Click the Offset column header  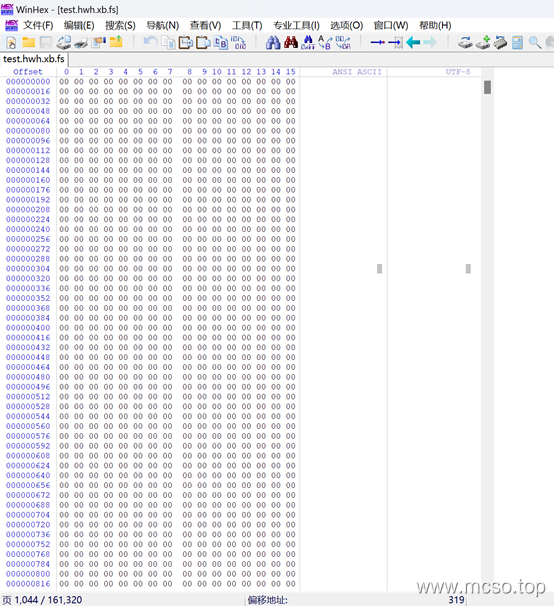(x=28, y=72)
